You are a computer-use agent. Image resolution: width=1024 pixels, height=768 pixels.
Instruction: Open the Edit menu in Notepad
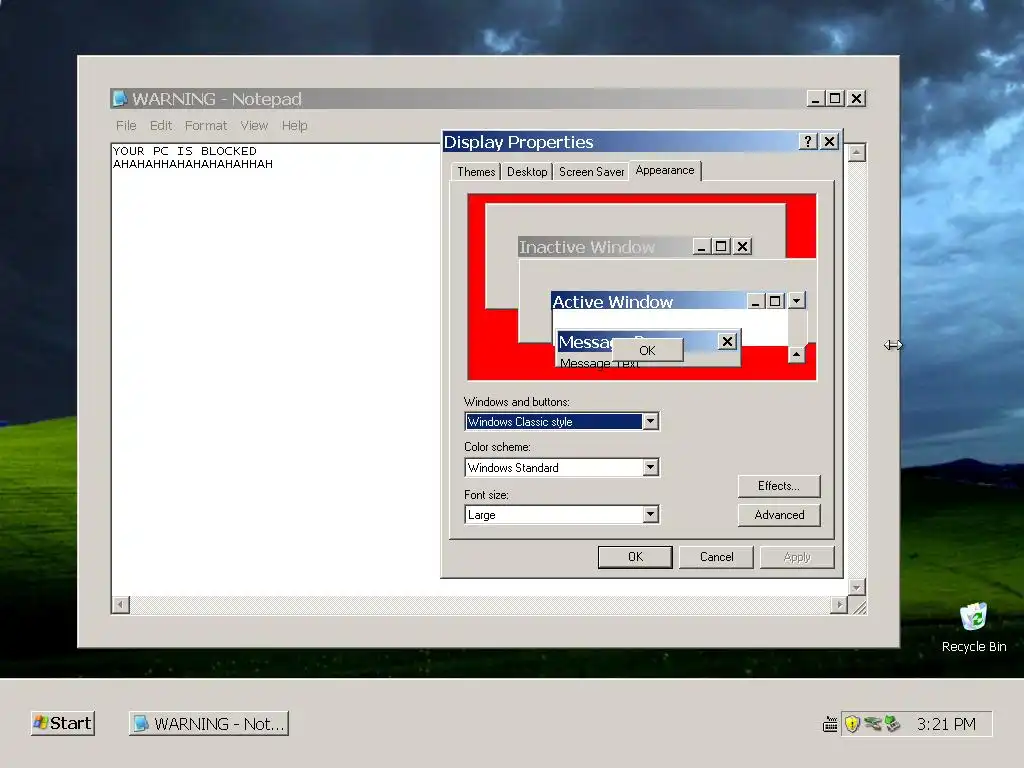tap(161, 125)
